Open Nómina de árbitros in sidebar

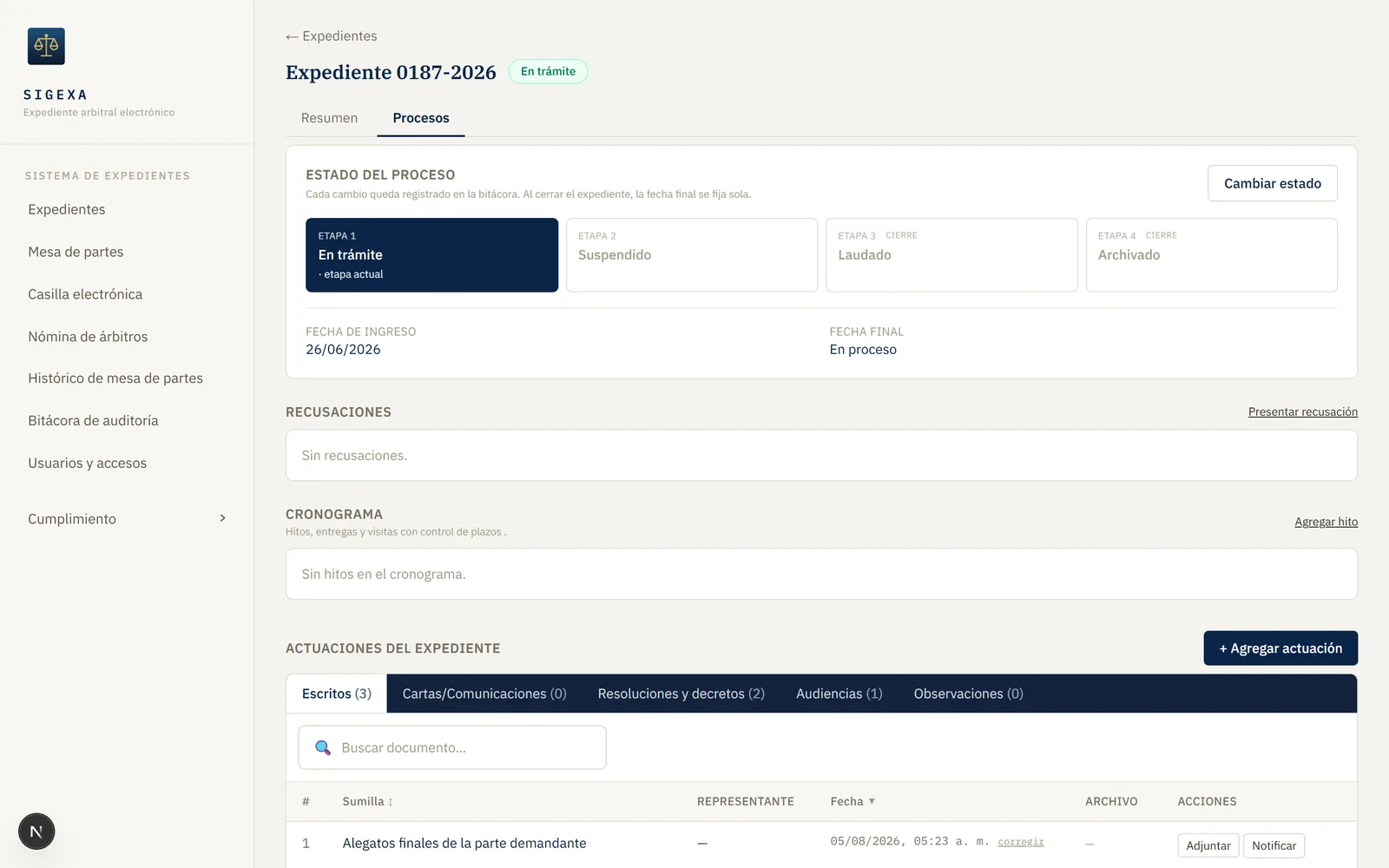tap(88, 337)
